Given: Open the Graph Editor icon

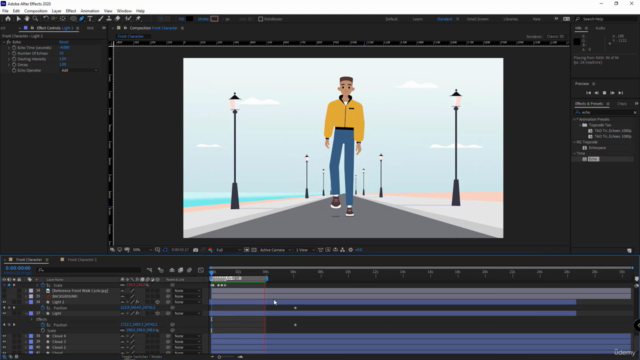Looking at the screenshot, I should 201,270.
